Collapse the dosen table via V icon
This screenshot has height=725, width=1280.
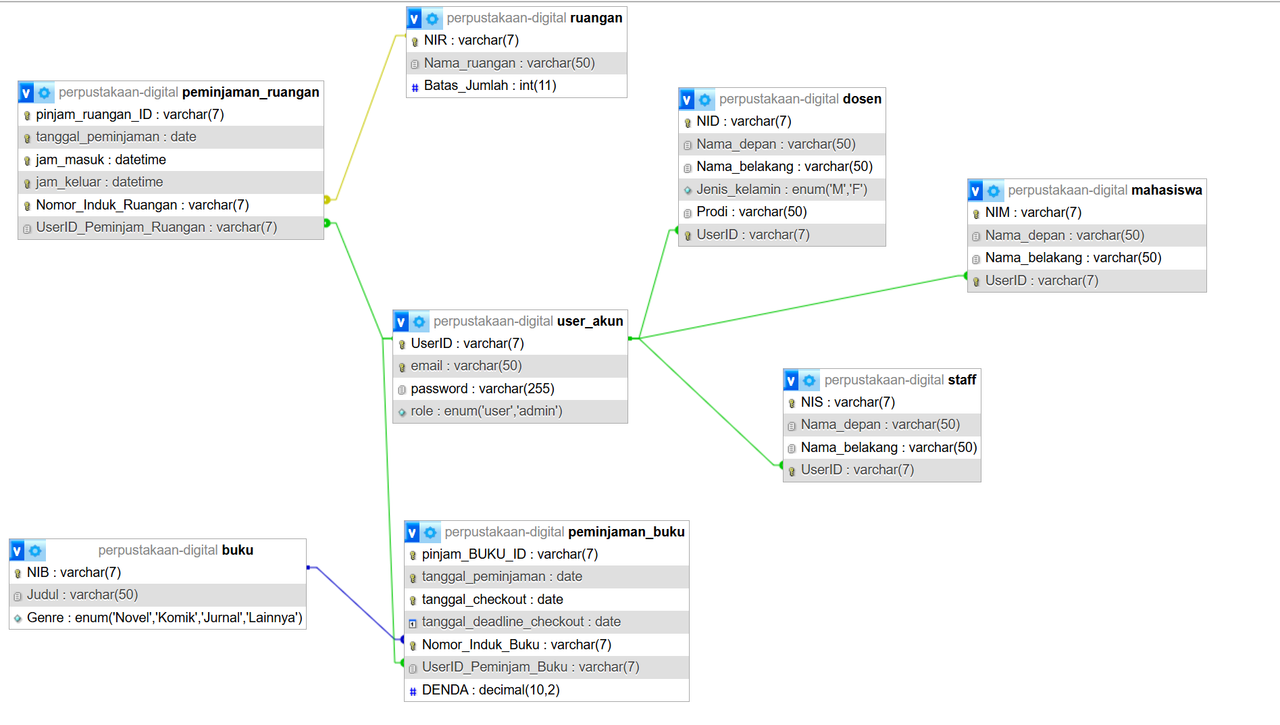coord(687,99)
